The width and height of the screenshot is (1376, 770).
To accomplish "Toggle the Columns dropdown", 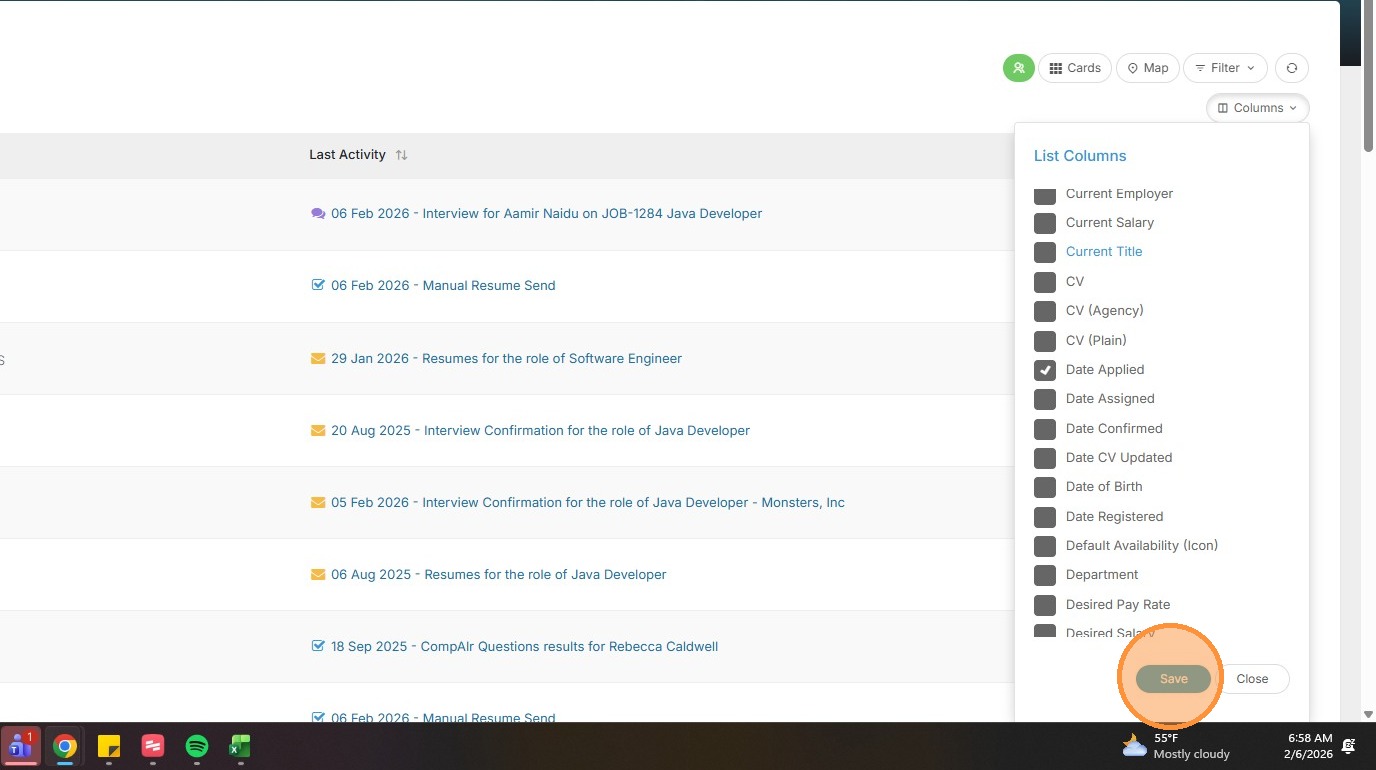I will [1257, 108].
